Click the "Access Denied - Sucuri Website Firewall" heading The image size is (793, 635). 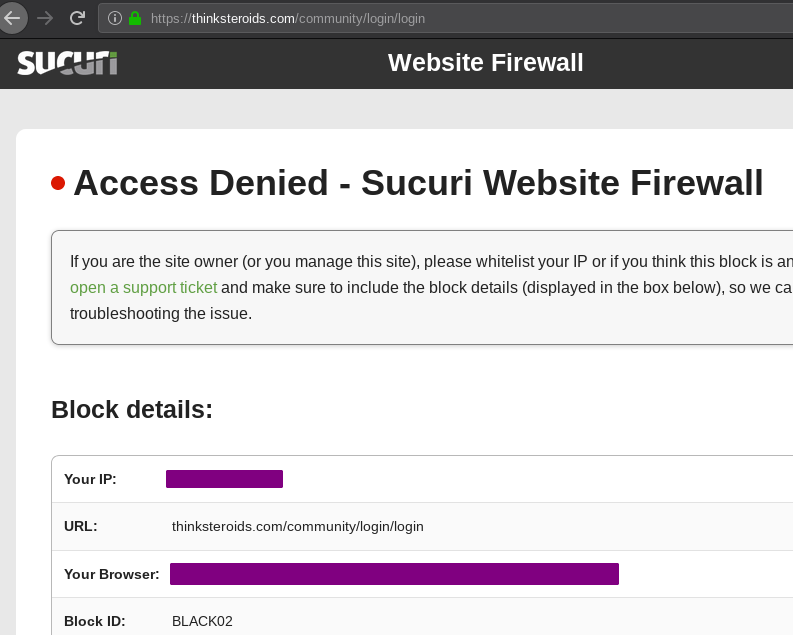coord(418,183)
